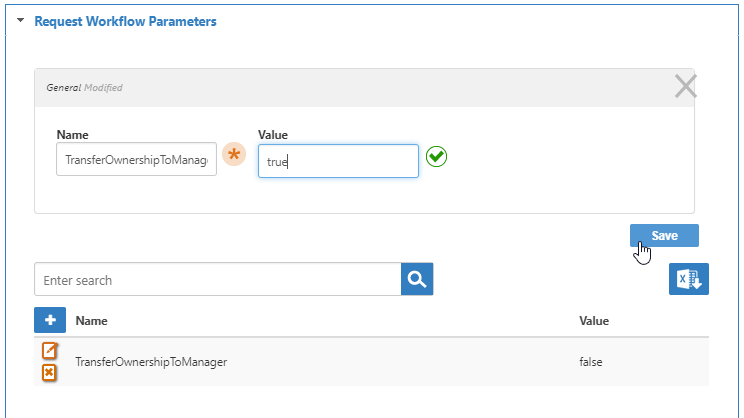This screenshot has height=418, width=744.
Task: Save the modified parameter
Action: click(x=664, y=235)
